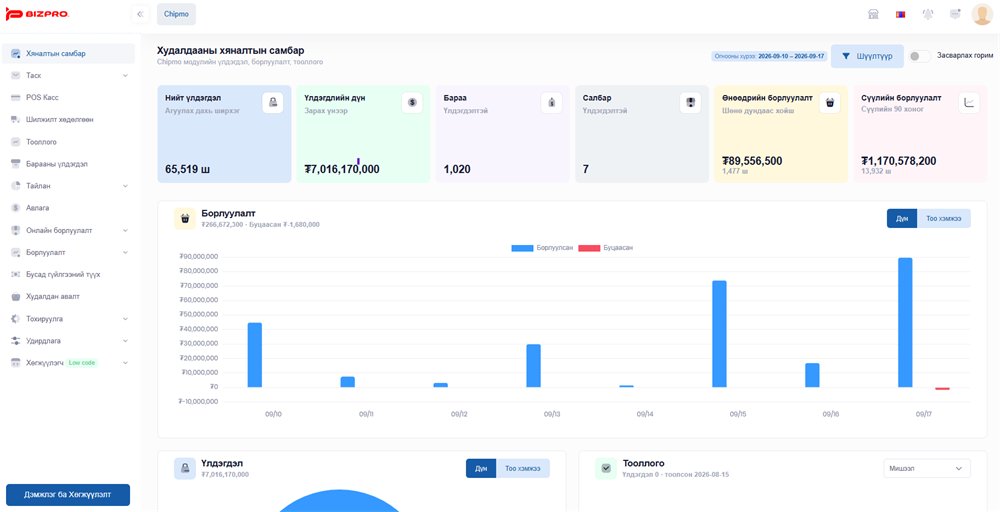Screen dimensions: 1000x512
Task: Open the Мишээл dropdown in Тооллого panel
Action: [x=927, y=468]
